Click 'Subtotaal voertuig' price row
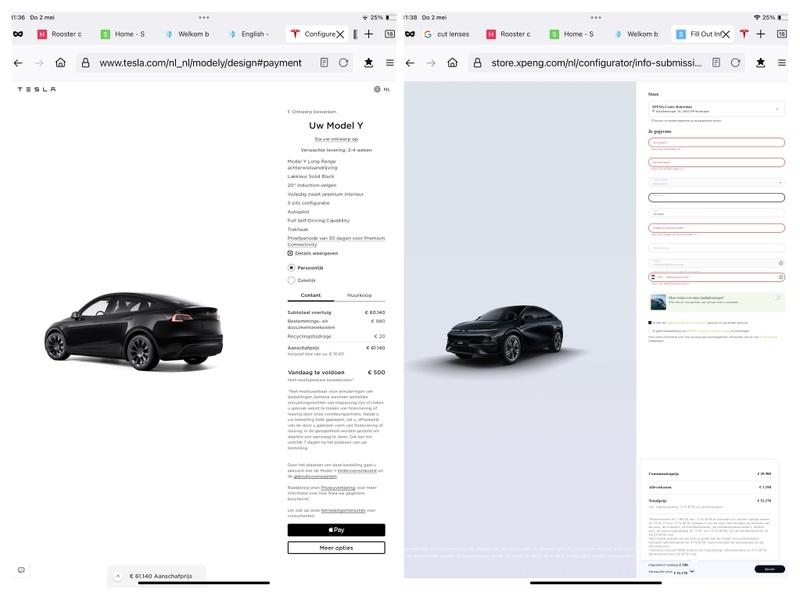This screenshot has width=800, height=600. pyautogui.click(x=336, y=312)
